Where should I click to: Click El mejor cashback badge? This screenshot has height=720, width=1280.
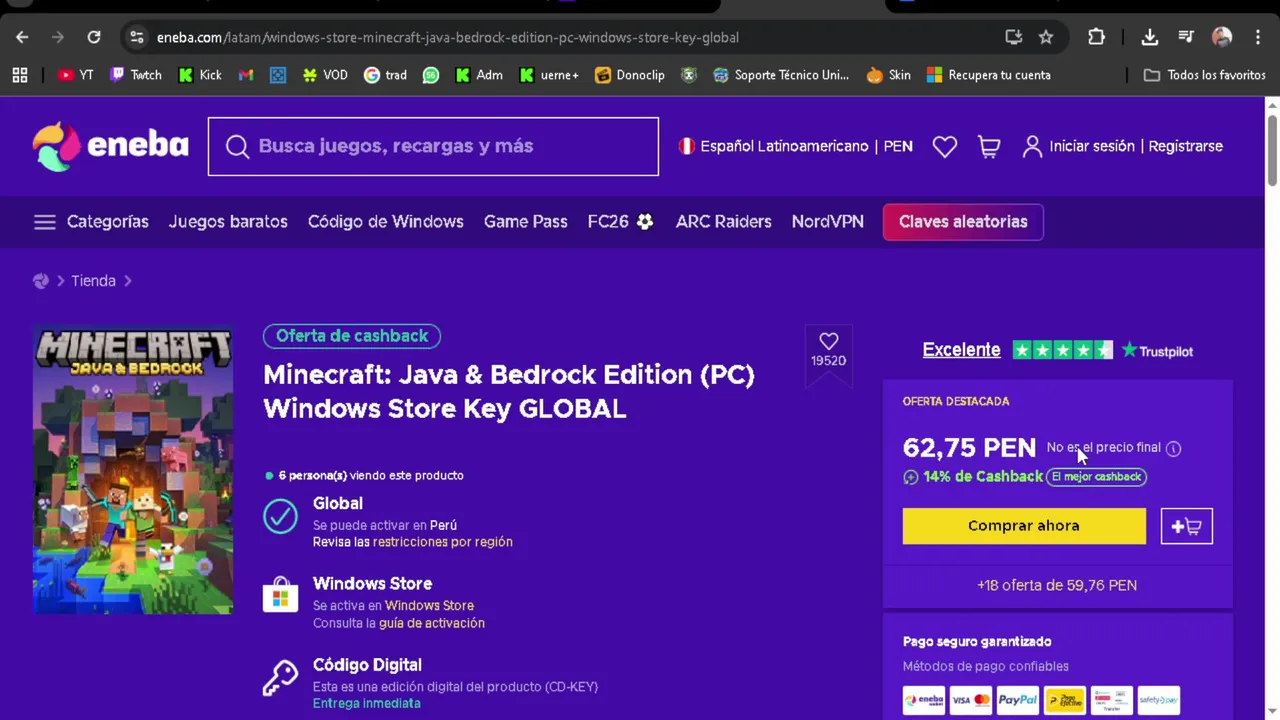pos(1096,477)
